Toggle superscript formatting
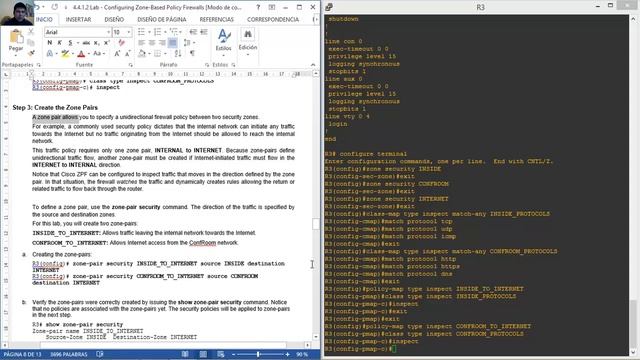The image size is (640, 360). (107, 42)
